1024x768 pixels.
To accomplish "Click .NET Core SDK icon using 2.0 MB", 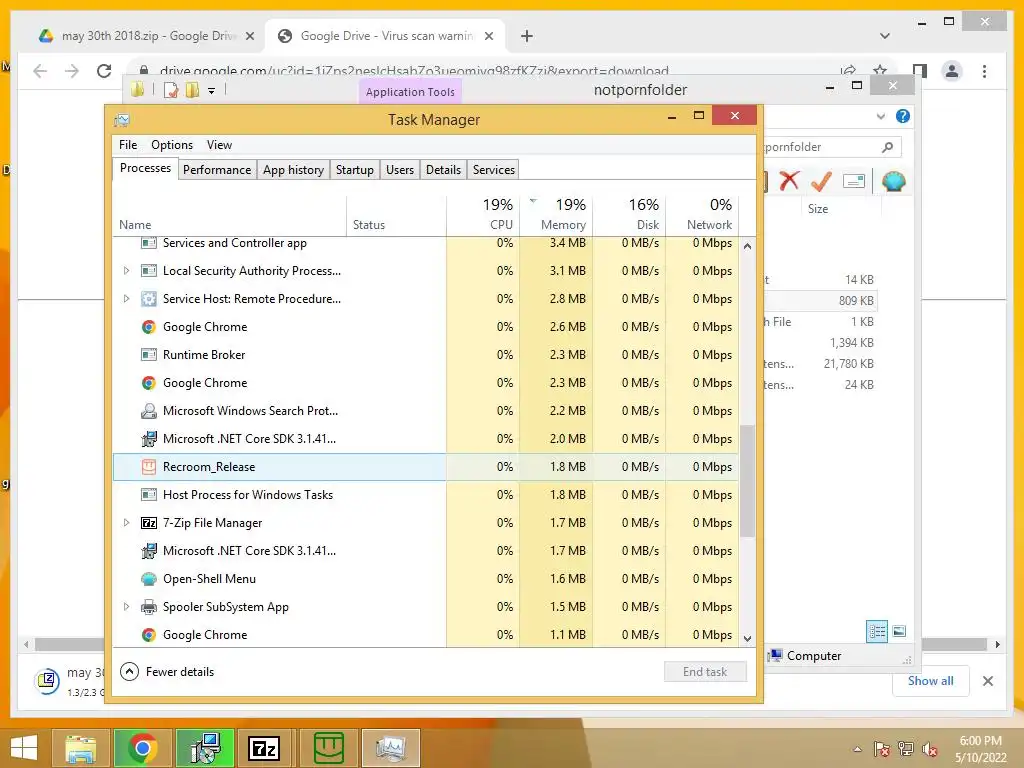I will point(149,439).
